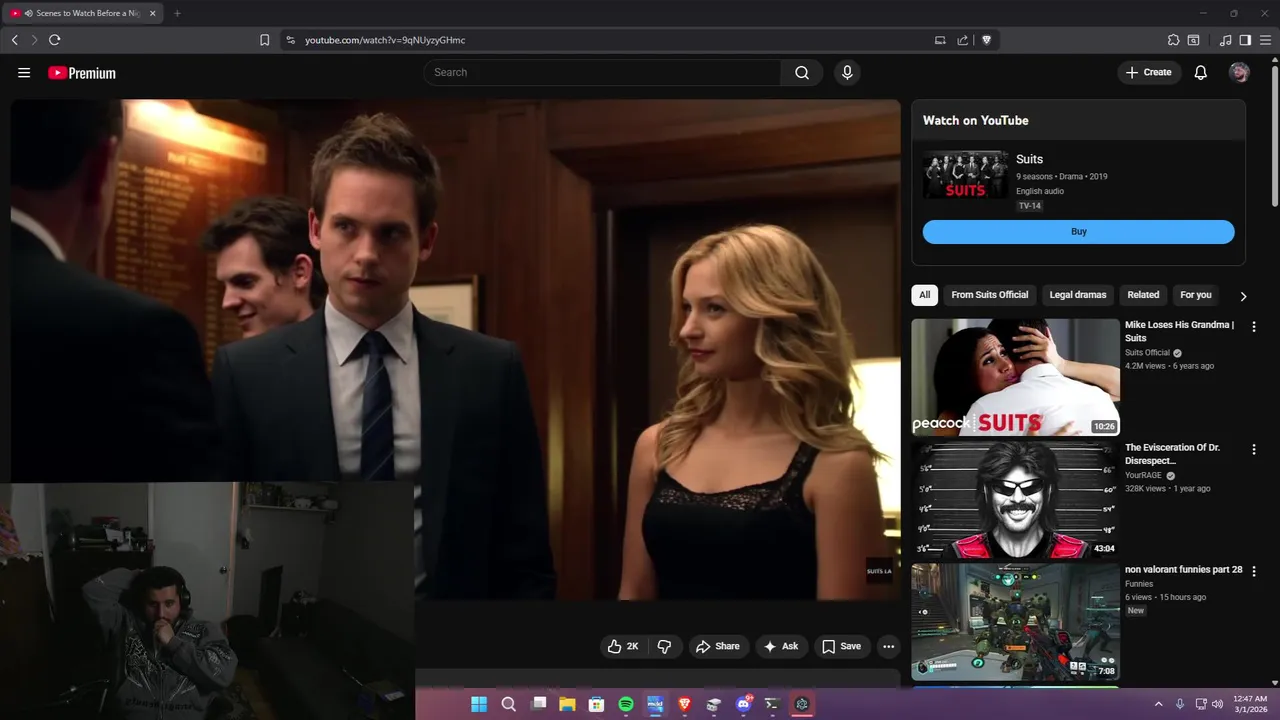Open options for non valorant funnies
This screenshot has height=720, width=1280.
1253,571
